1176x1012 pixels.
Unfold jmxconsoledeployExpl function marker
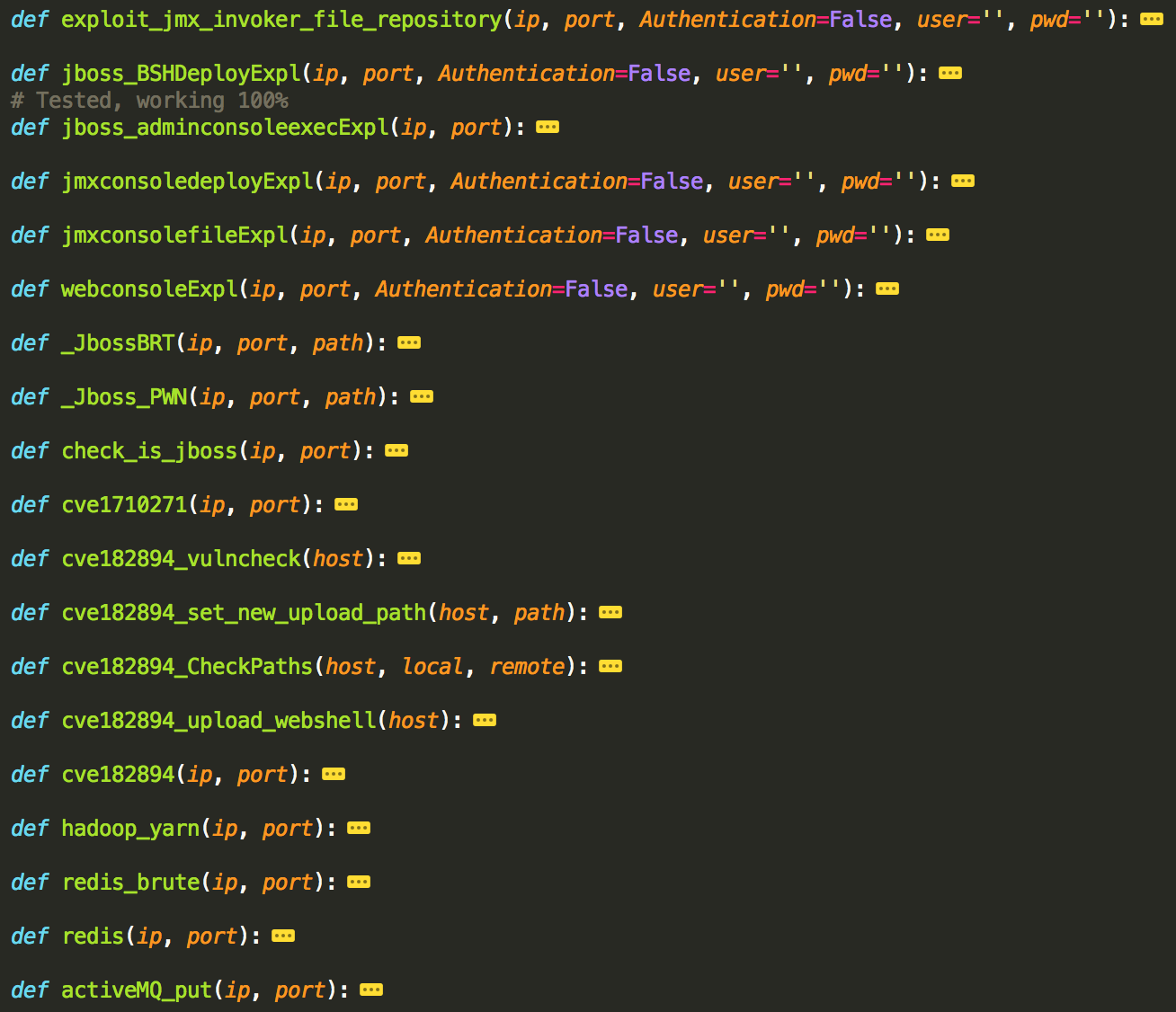coord(962,181)
